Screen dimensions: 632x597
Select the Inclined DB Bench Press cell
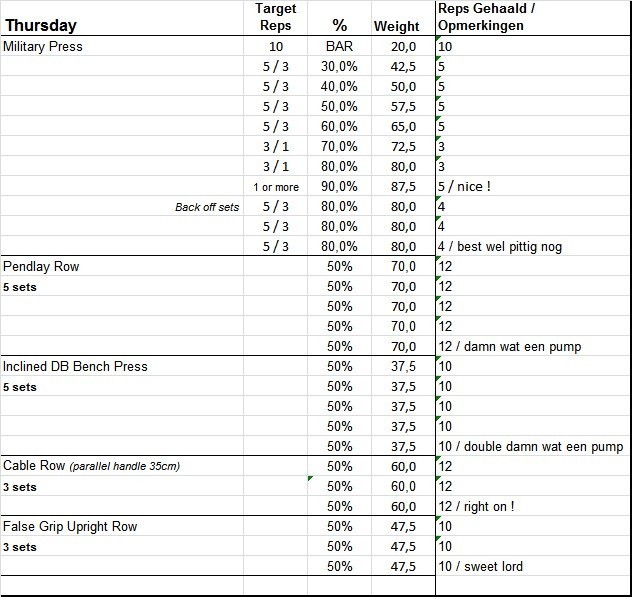pos(75,367)
